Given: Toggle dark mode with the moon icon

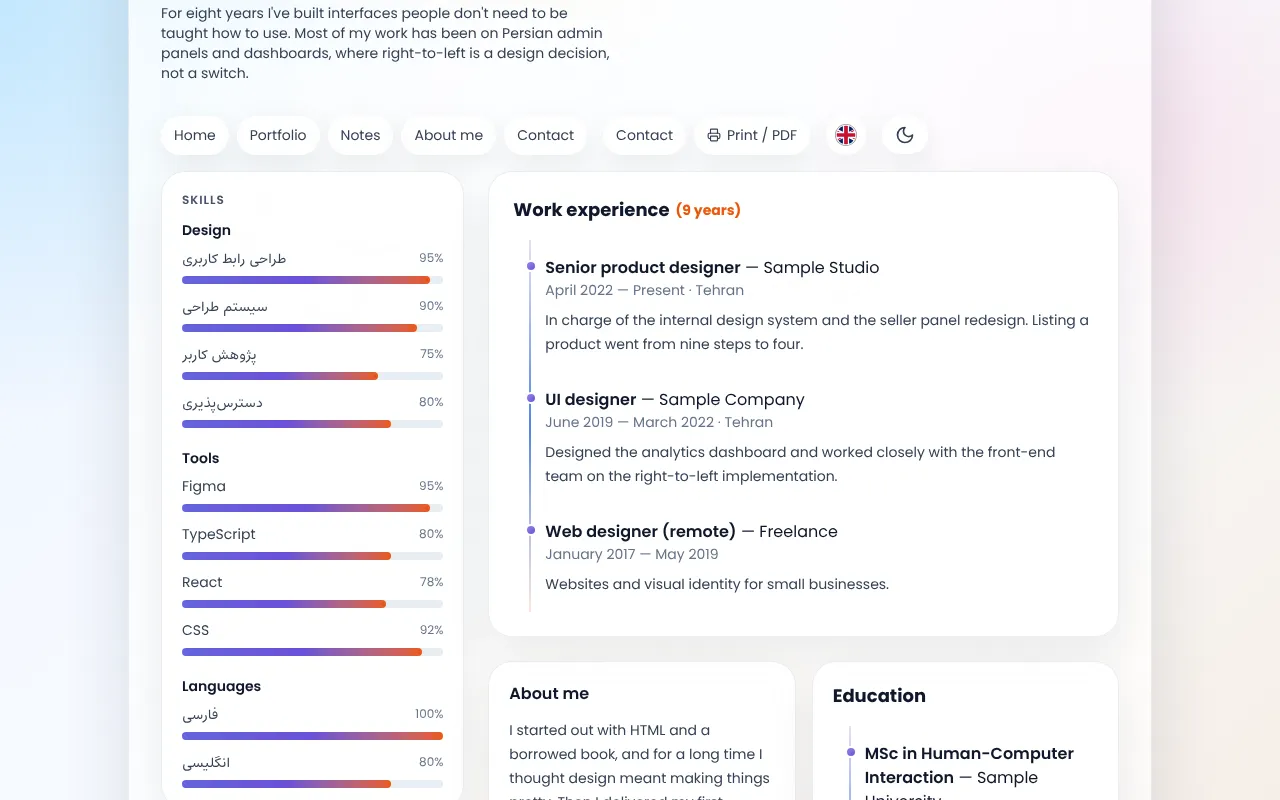Looking at the screenshot, I should point(905,135).
